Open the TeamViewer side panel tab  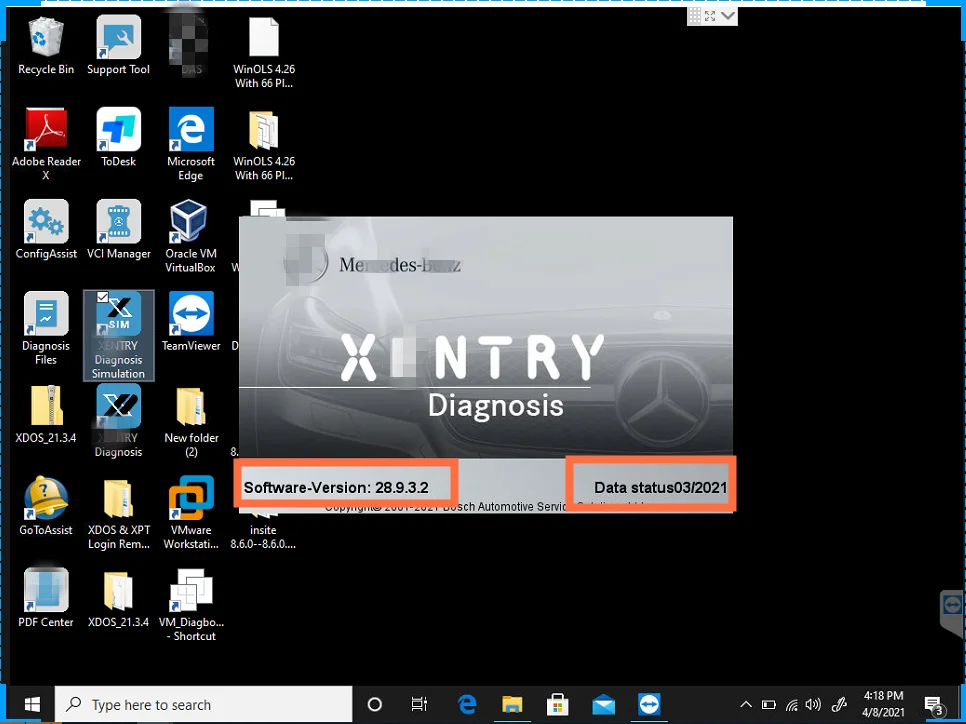(x=952, y=613)
